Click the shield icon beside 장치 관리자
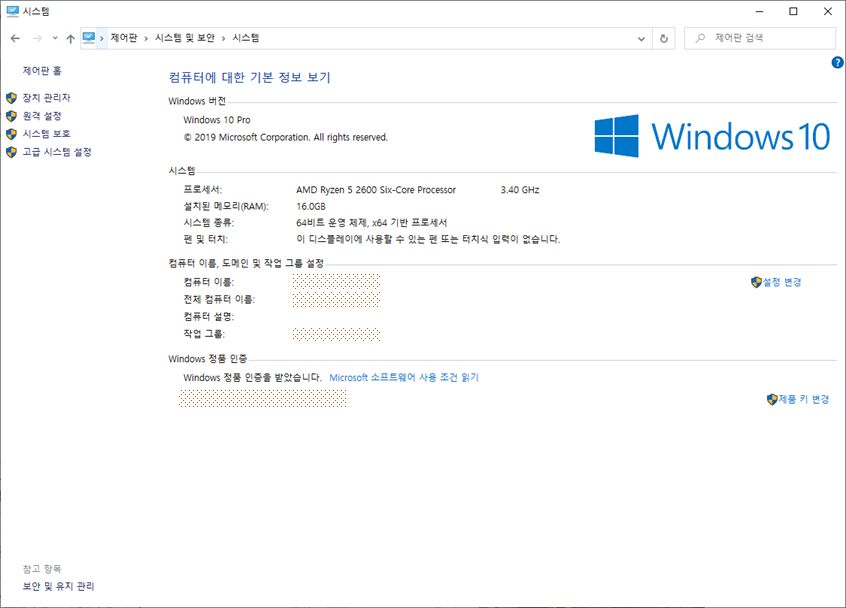 click(x=11, y=98)
